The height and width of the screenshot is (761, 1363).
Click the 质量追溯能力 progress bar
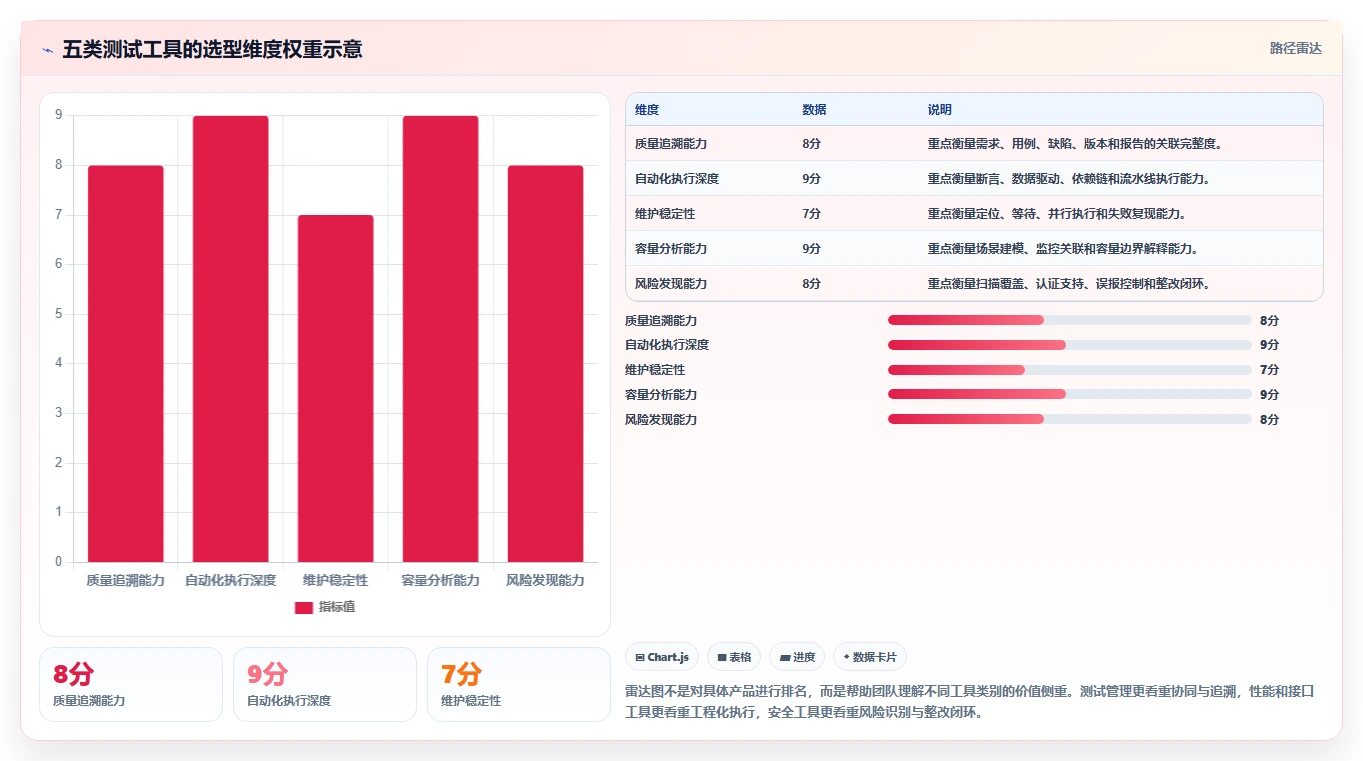(x=1070, y=320)
